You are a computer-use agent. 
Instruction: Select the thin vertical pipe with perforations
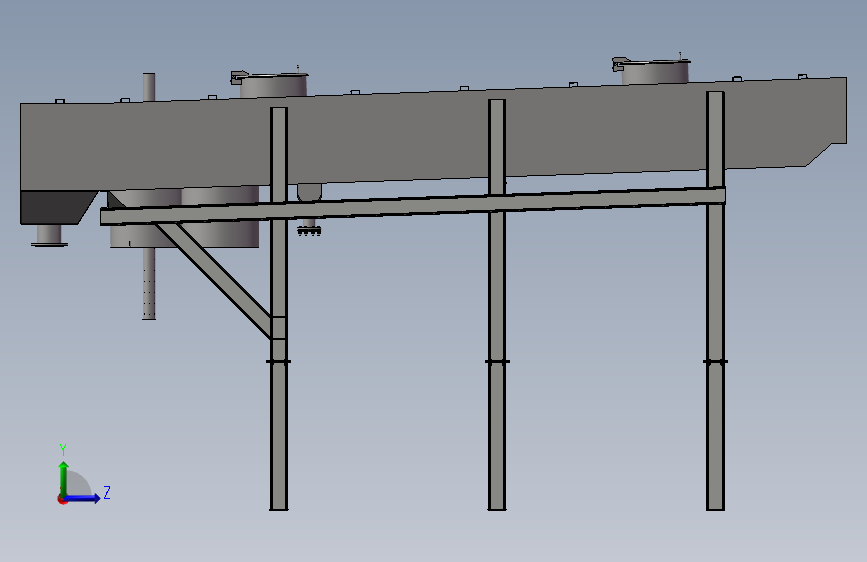click(x=149, y=283)
